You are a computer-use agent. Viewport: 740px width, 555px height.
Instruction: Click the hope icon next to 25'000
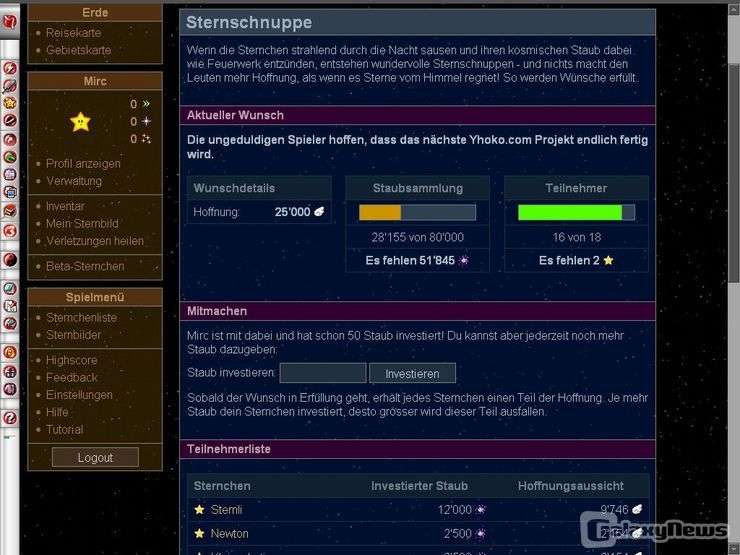319,212
